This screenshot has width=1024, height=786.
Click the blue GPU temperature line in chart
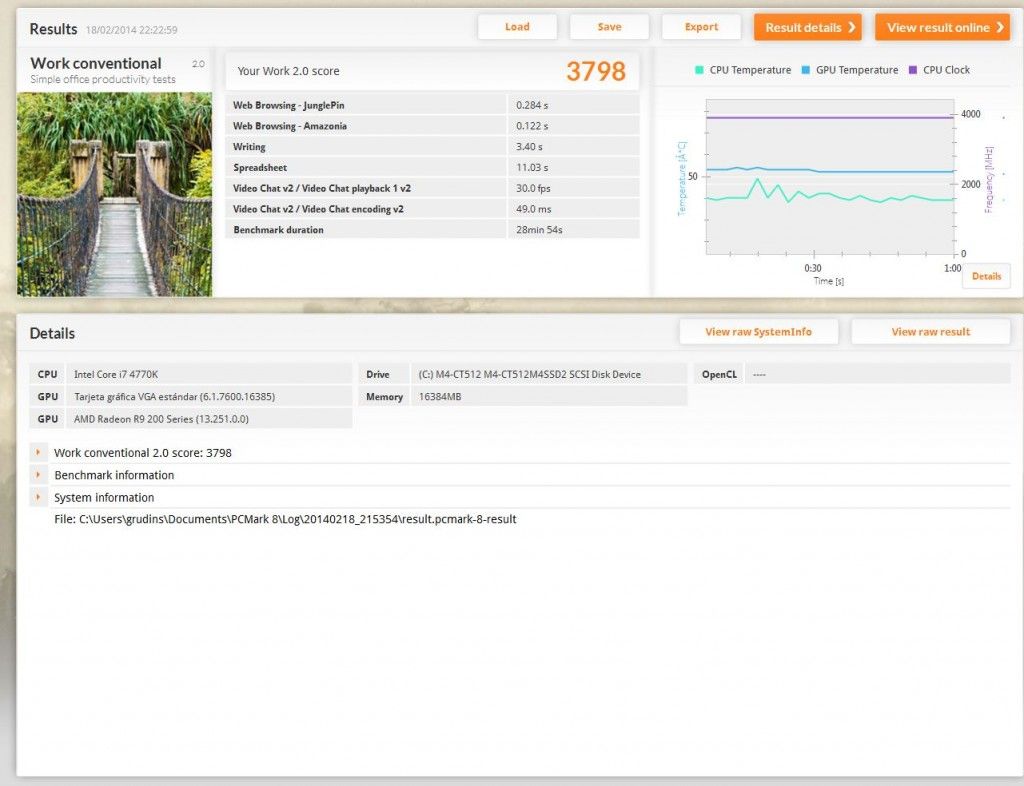[x=829, y=170]
